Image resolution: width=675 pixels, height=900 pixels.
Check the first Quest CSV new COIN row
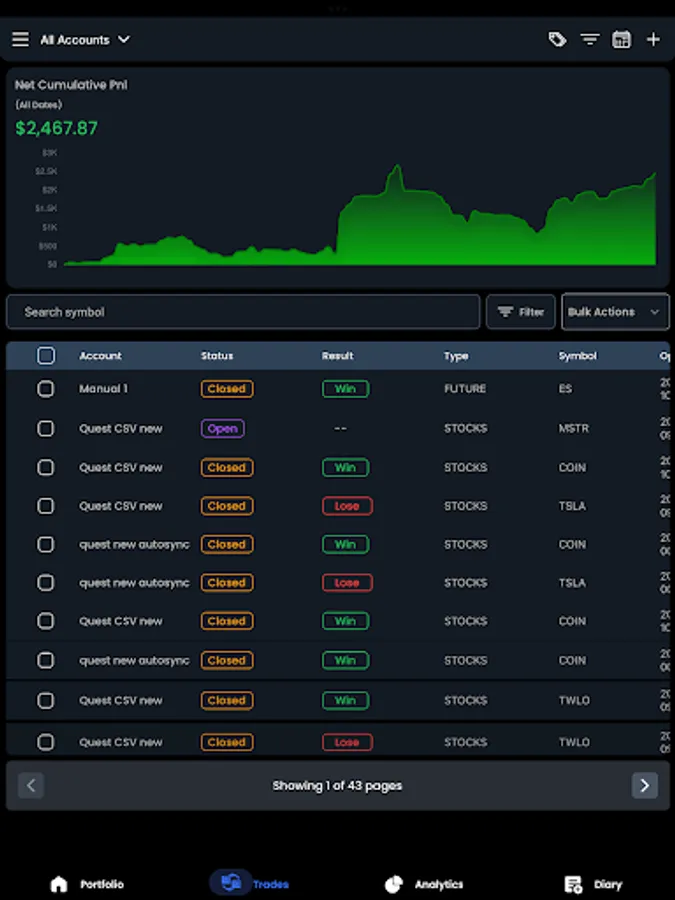pyautogui.click(x=46, y=467)
